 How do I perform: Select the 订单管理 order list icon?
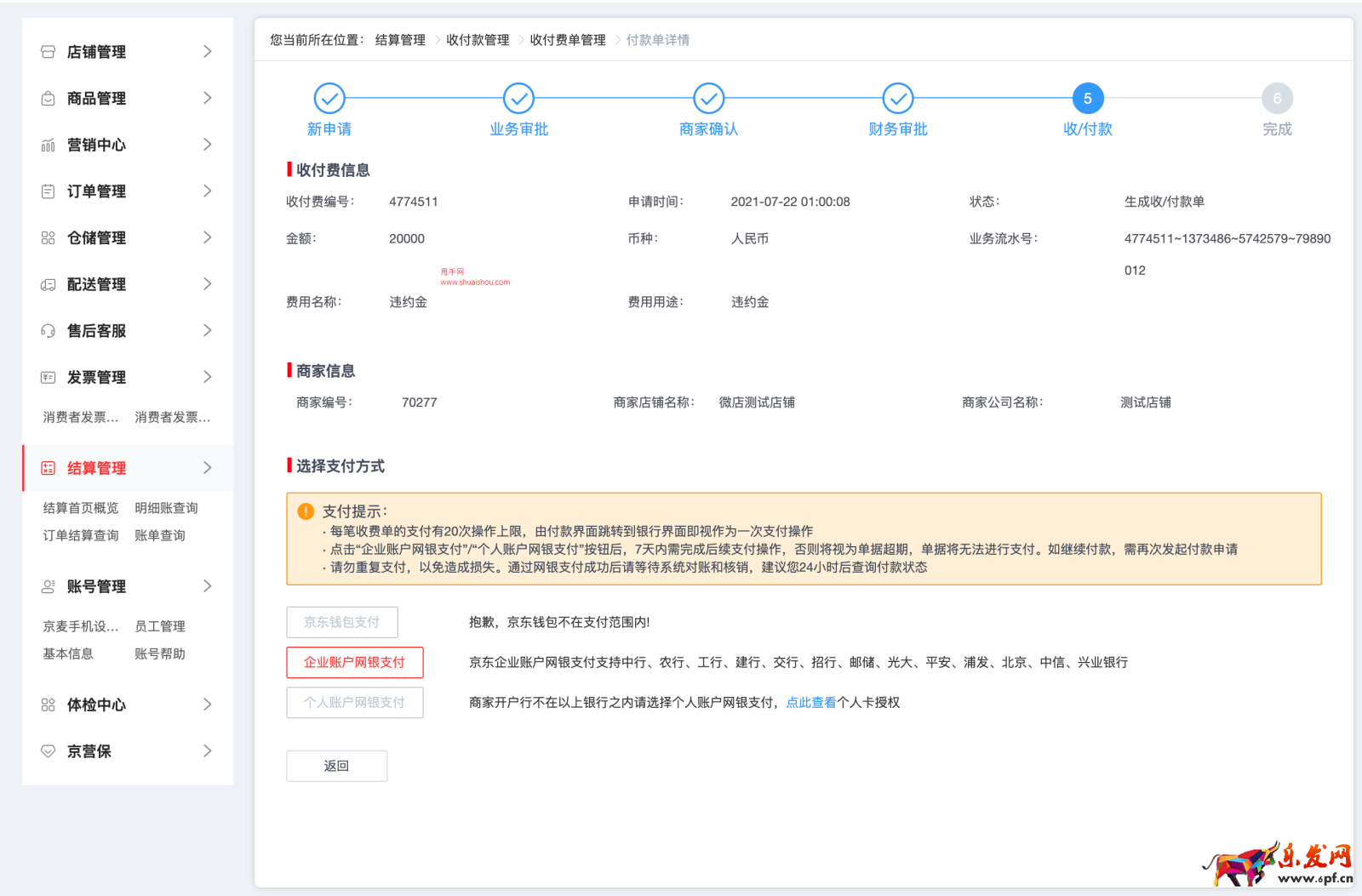pyautogui.click(x=47, y=191)
